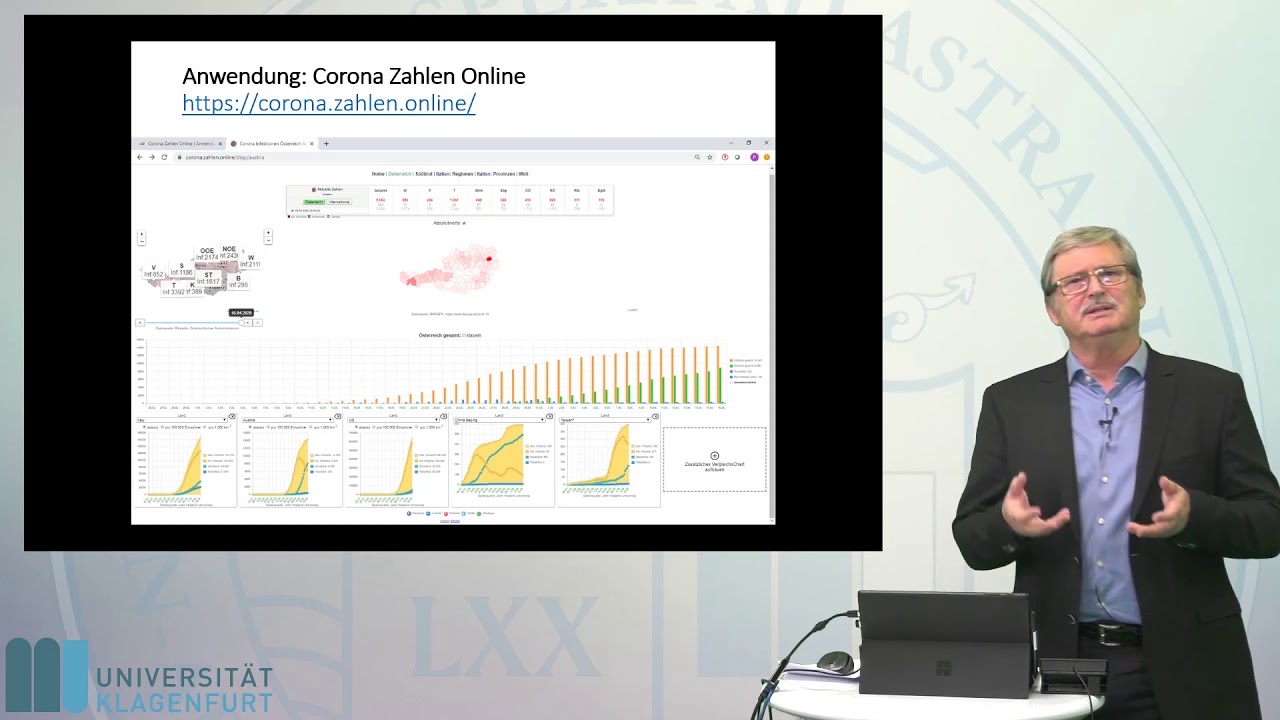Click the padlock icon in the address bar

tap(180, 157)
